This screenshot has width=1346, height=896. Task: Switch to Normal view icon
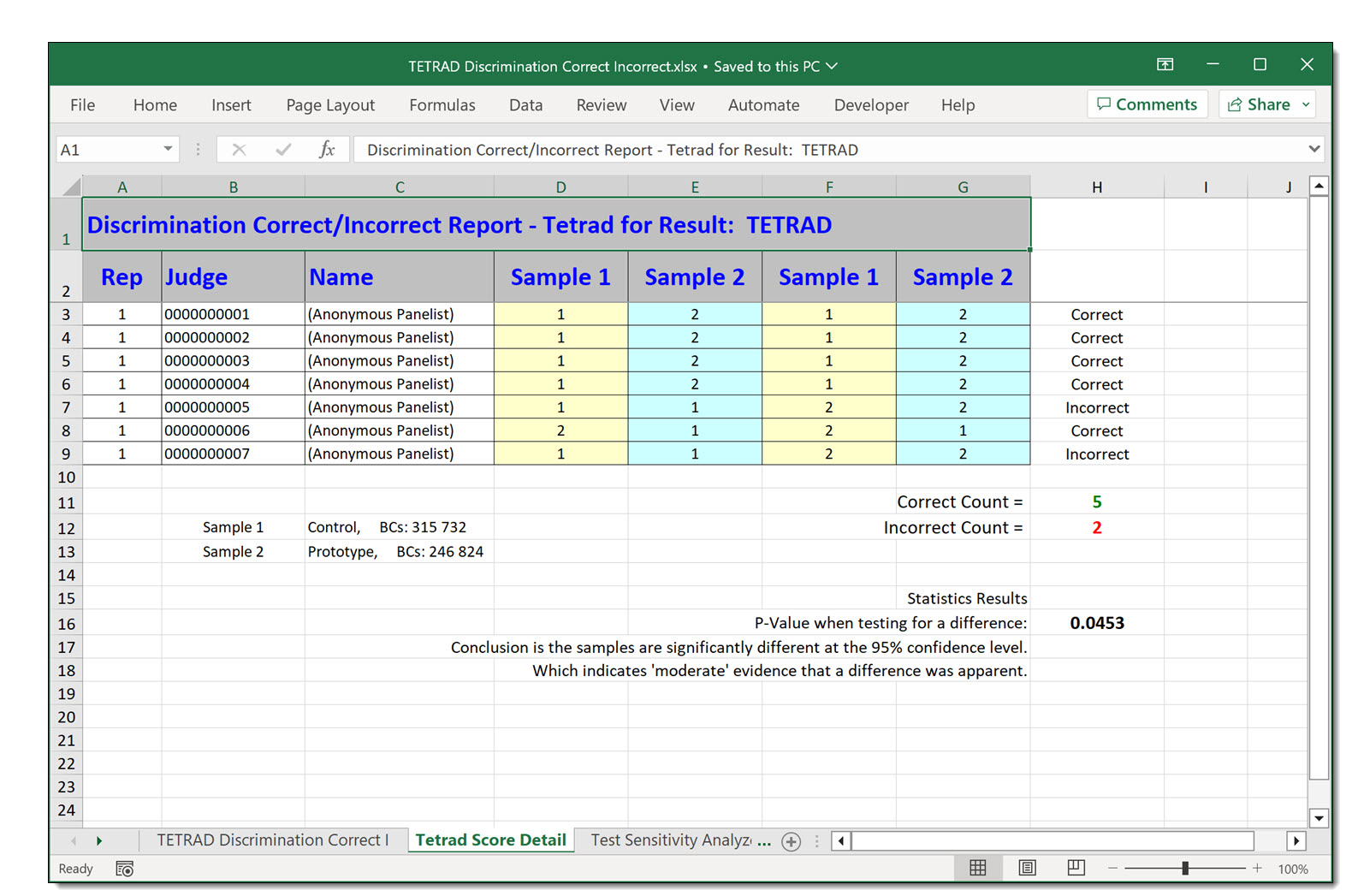click(x=978, y=868)
